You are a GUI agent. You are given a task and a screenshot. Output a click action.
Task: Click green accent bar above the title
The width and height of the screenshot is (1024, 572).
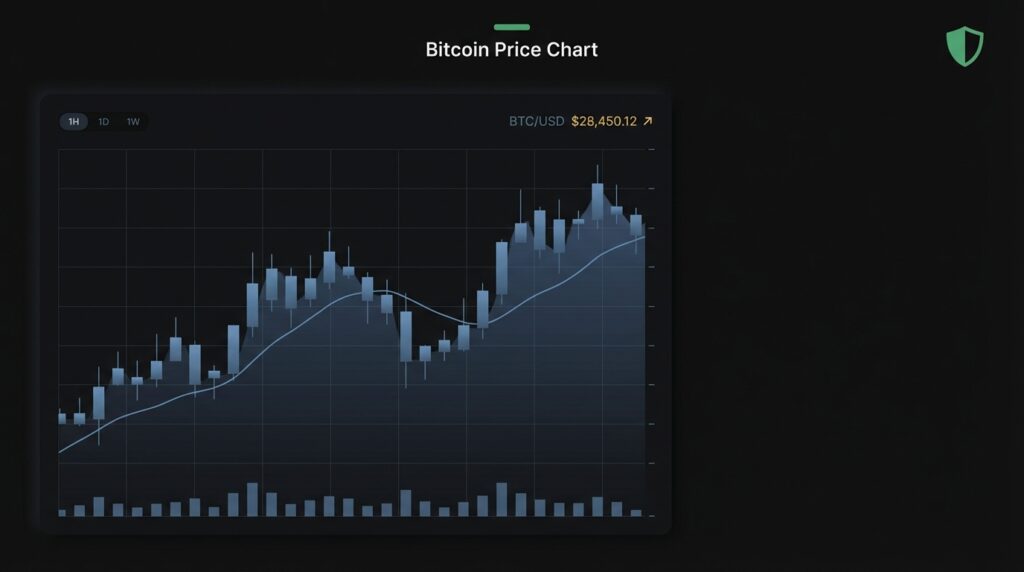[511, 27]
